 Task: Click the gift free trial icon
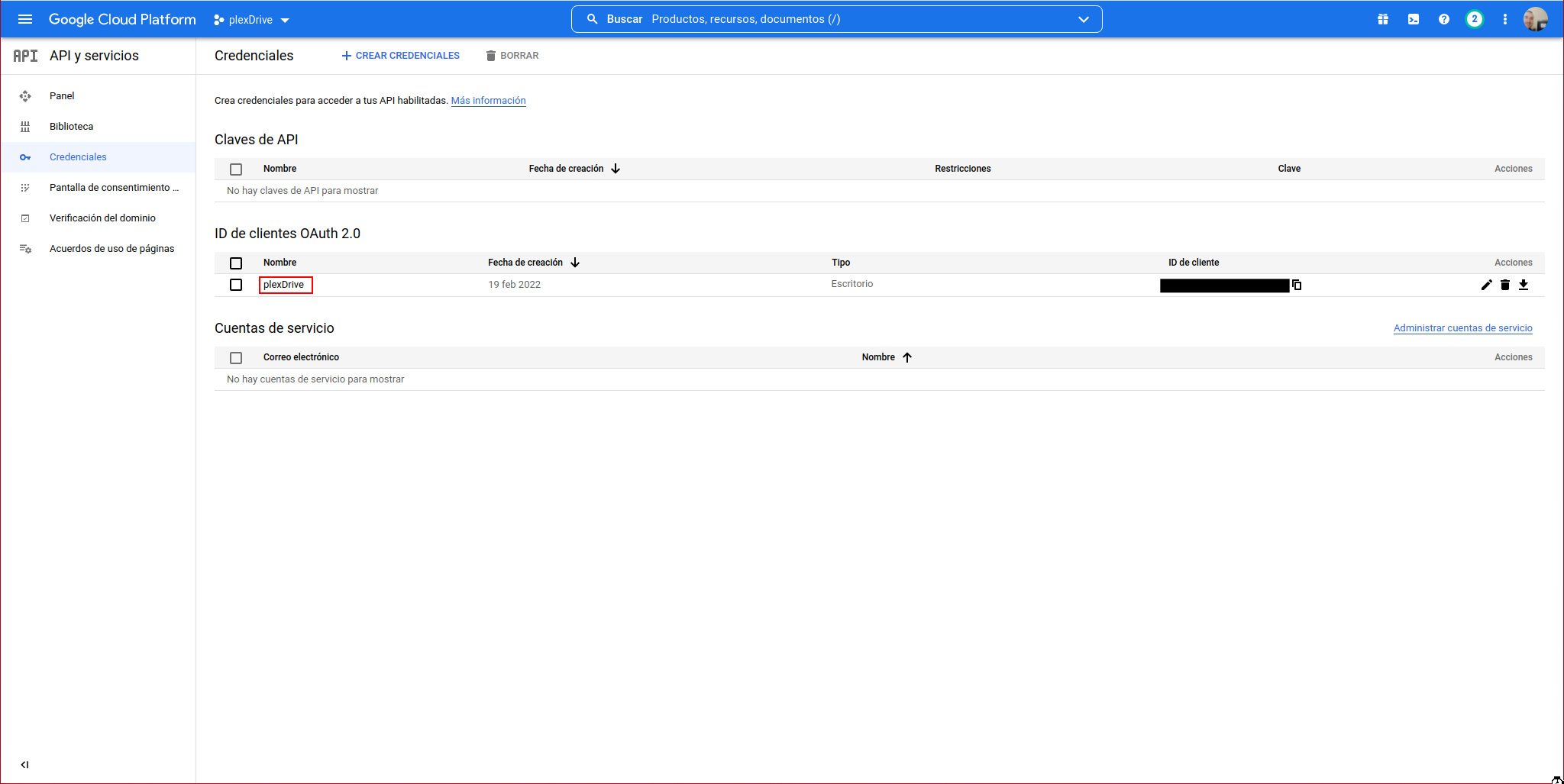pyautogui.click(x=1382, y=19)
